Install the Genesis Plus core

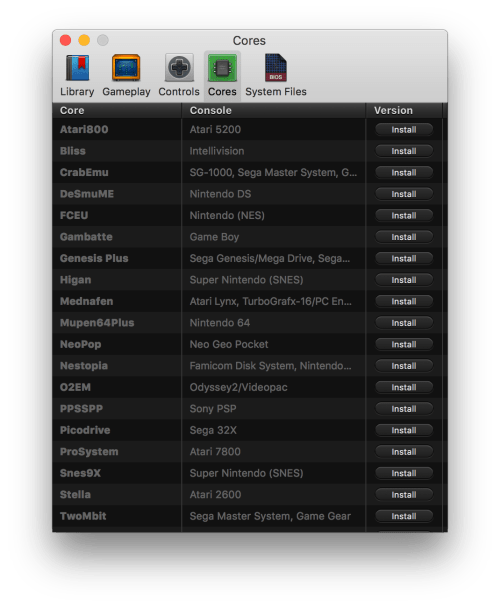coord(404,259)
